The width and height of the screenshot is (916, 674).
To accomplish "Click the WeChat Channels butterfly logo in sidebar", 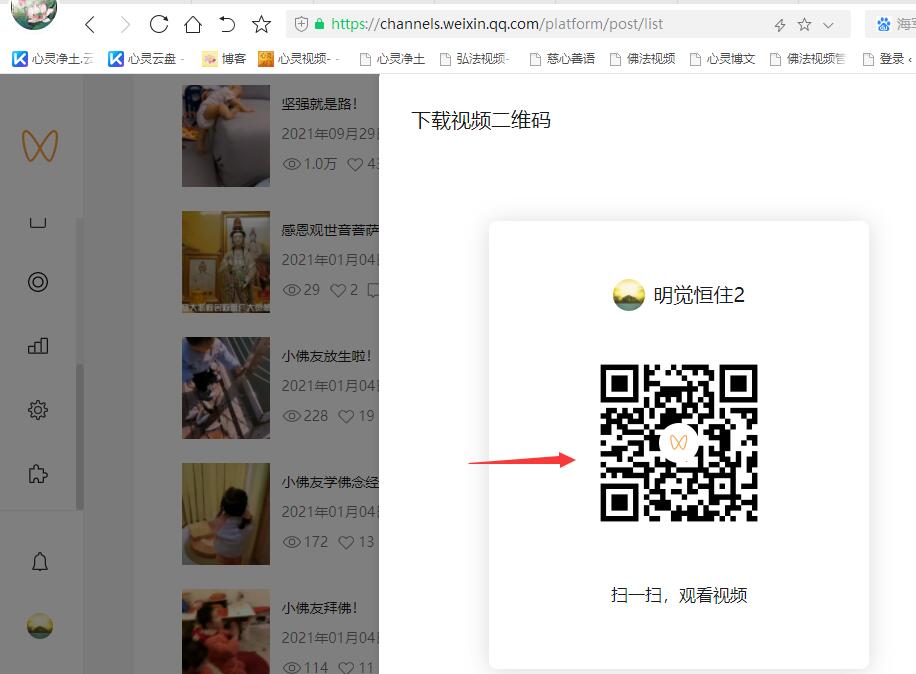I will [40, 146].
